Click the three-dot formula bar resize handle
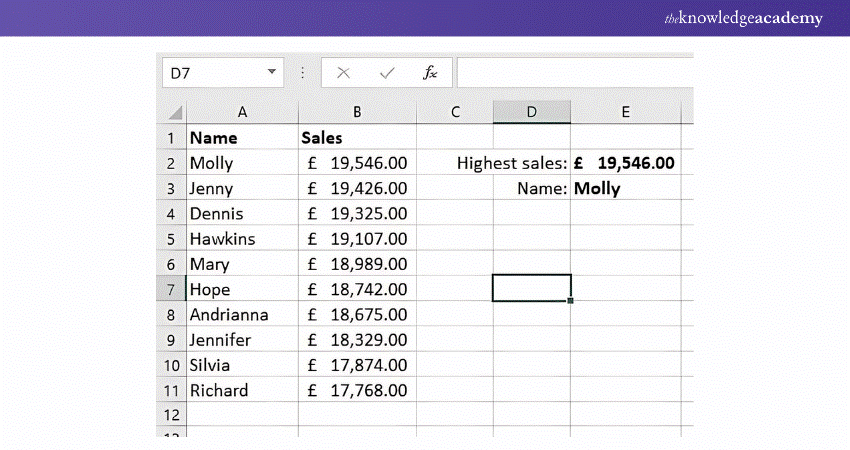 click(x=303, y=73)
